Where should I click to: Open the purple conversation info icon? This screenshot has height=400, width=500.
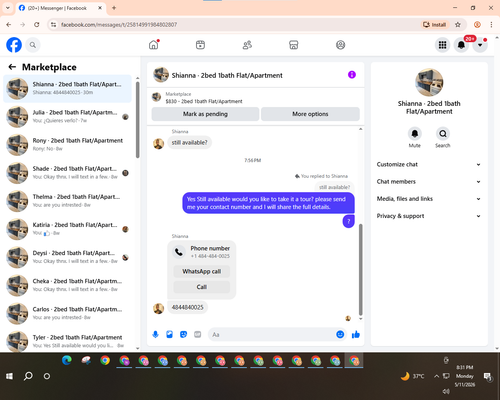click(352, 75)
